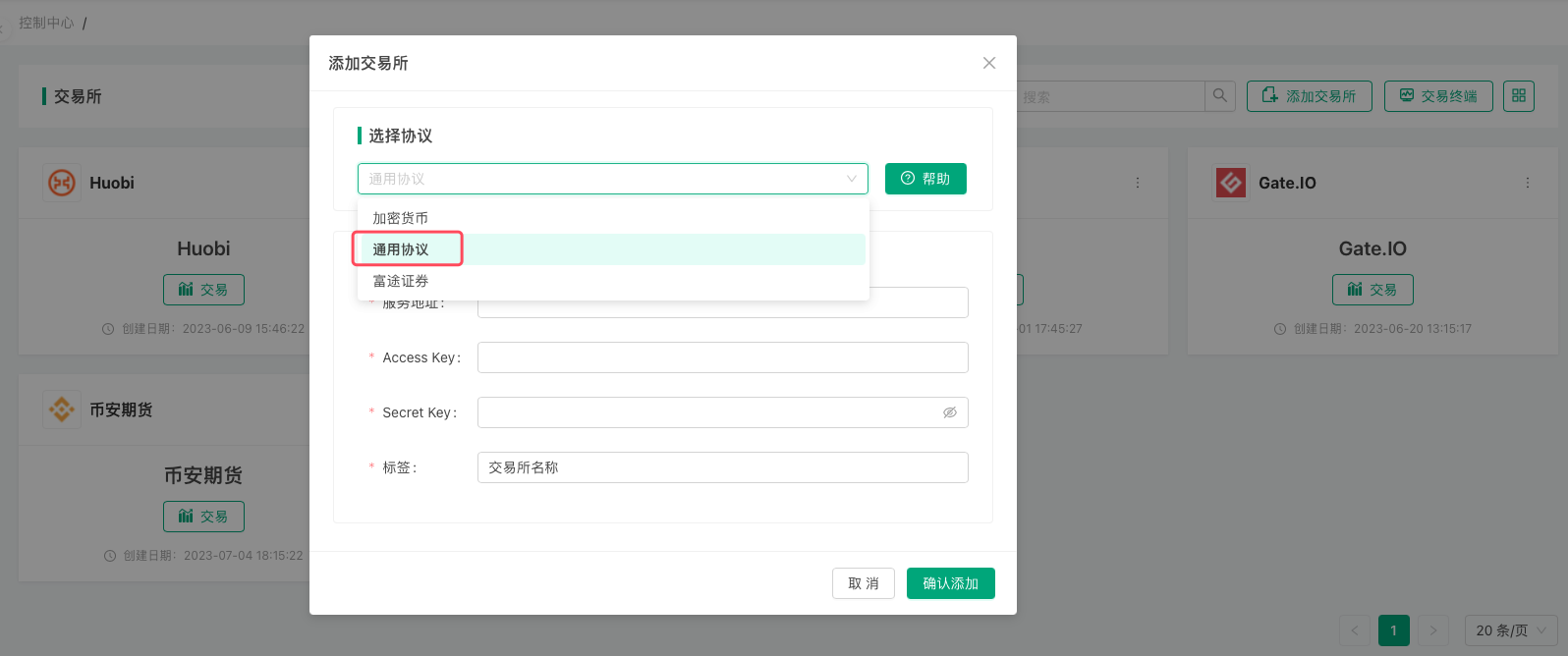The height and width of the screenshot is (656, 1568).
Task: Focus the Access Key input field
Action: click(722, 357)
